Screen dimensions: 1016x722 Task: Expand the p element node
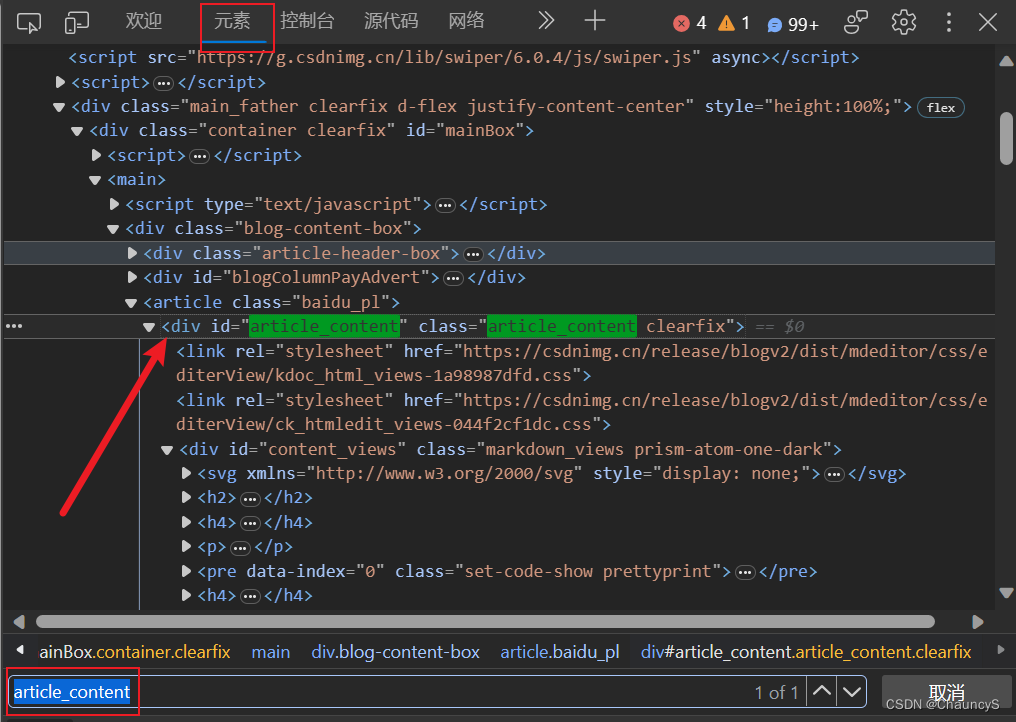point(187,547)
